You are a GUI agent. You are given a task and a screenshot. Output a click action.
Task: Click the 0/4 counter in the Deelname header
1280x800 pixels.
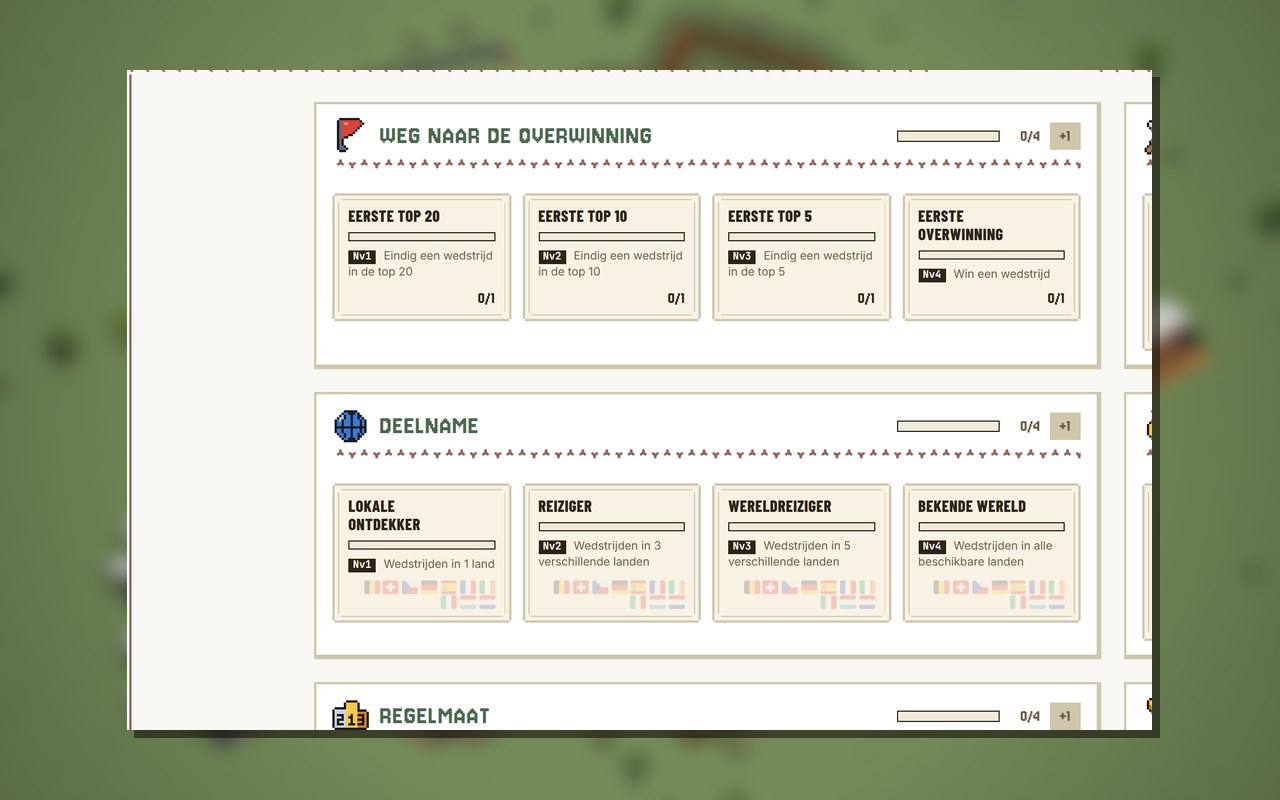click(1030, 426)
